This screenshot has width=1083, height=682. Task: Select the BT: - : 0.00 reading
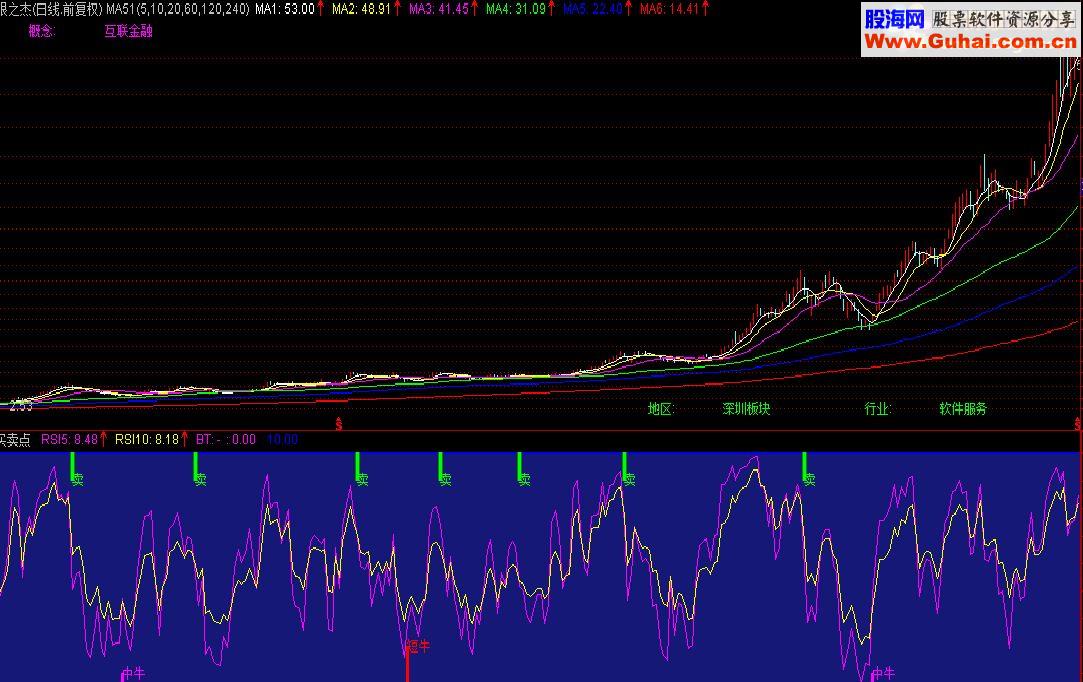226,439
